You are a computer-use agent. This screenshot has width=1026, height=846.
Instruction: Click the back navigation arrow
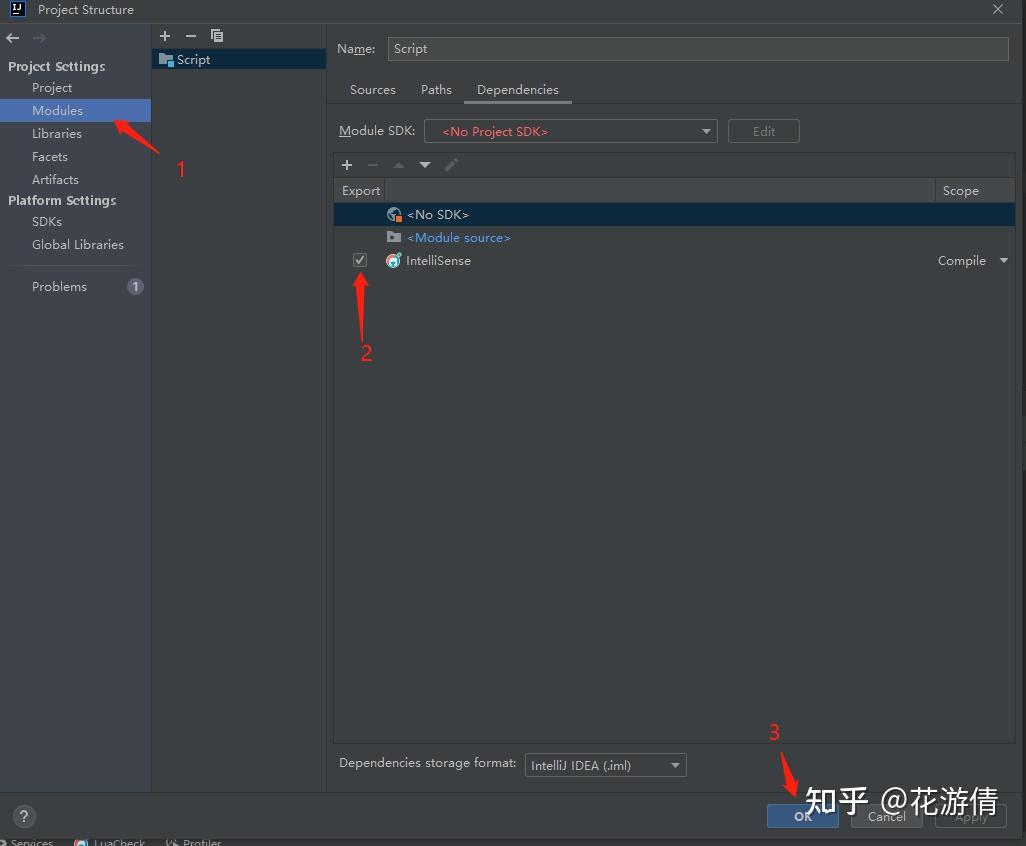[12, 37]
